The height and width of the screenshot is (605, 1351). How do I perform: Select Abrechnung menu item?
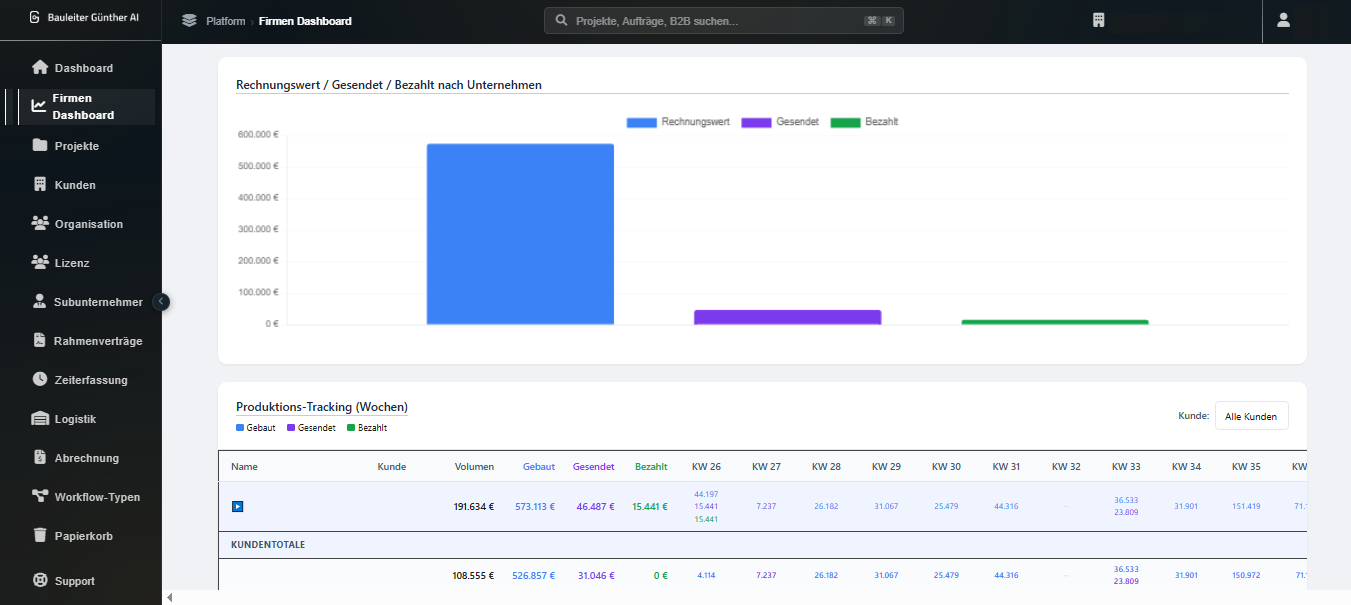tap(87, 458)
